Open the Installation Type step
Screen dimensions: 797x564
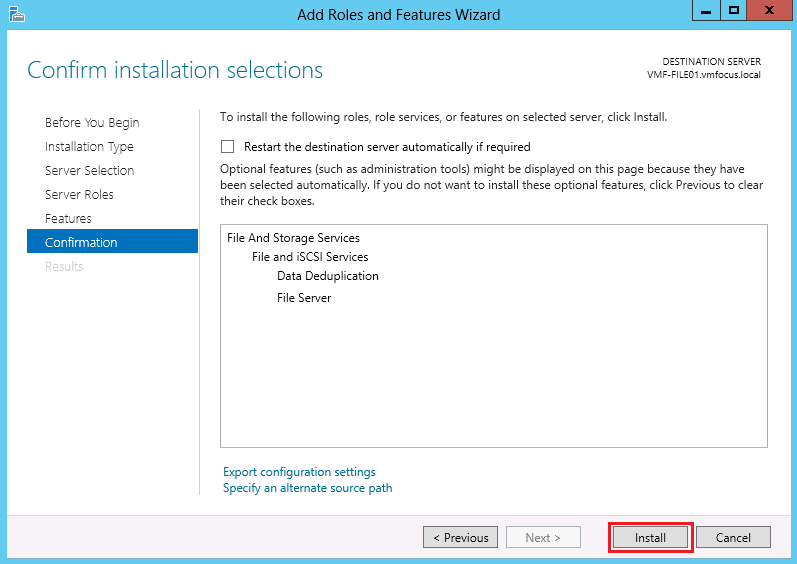click(89, 147)
